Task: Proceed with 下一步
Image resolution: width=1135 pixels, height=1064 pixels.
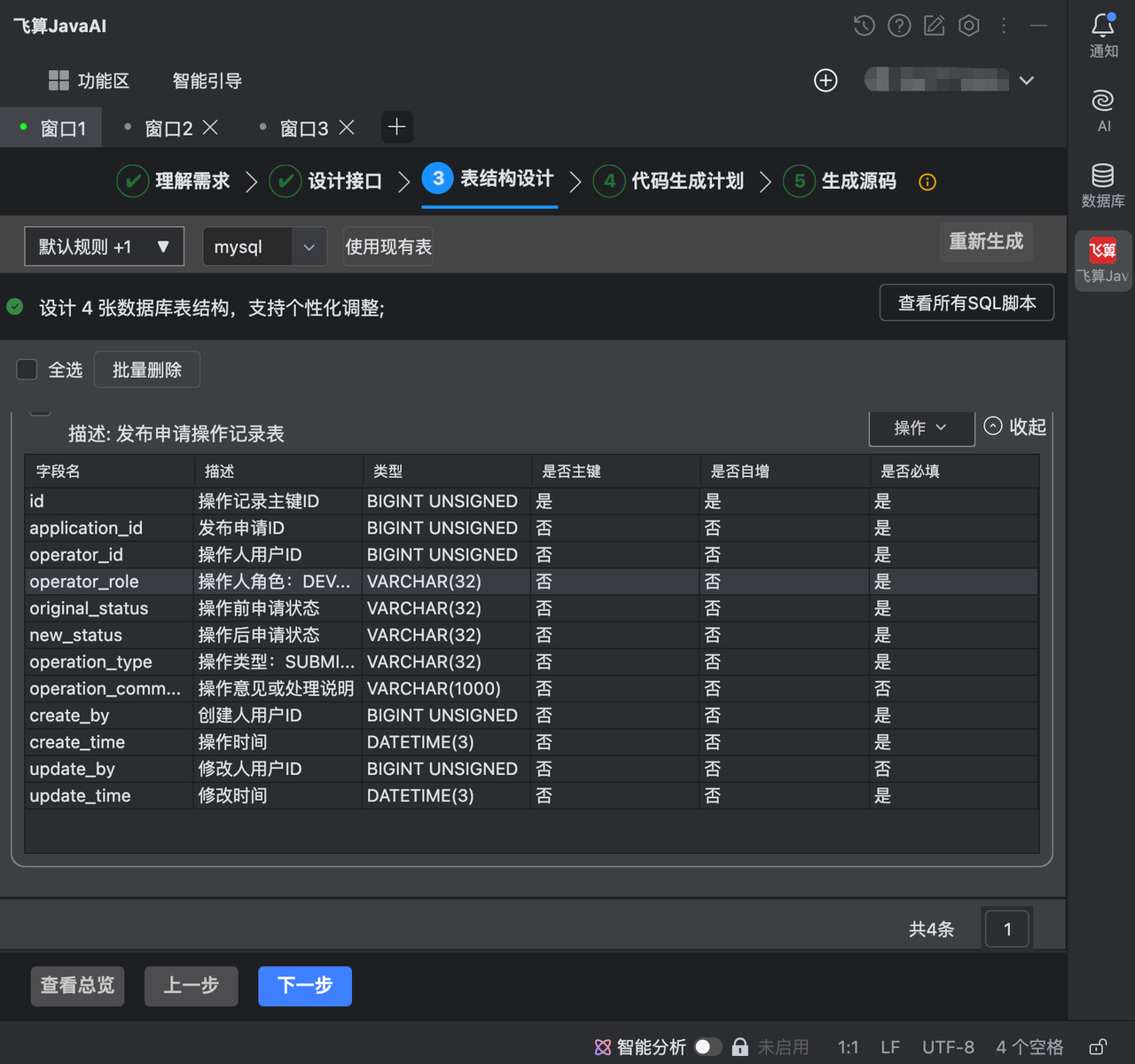Action: coord(305,986)
